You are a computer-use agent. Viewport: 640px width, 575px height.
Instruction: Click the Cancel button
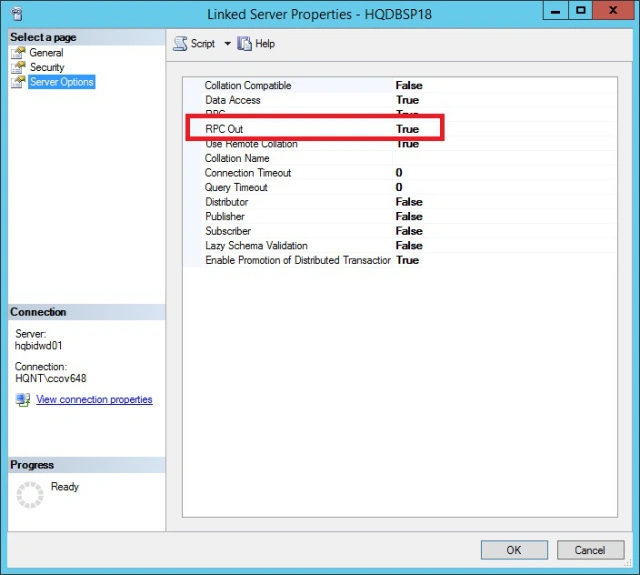(x=590, y=550)
